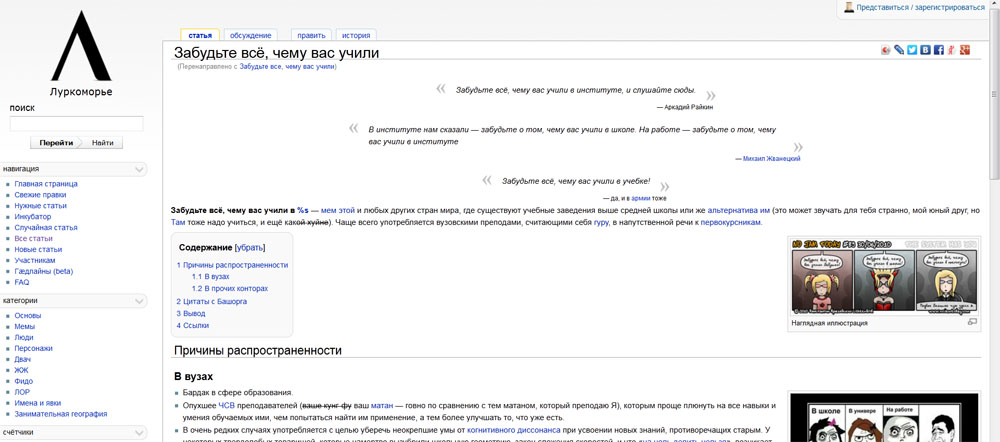The height and width of the screenshot is (442, 1000).
Task: Collapse the категории sidebar section
Action: pos(139,301)
